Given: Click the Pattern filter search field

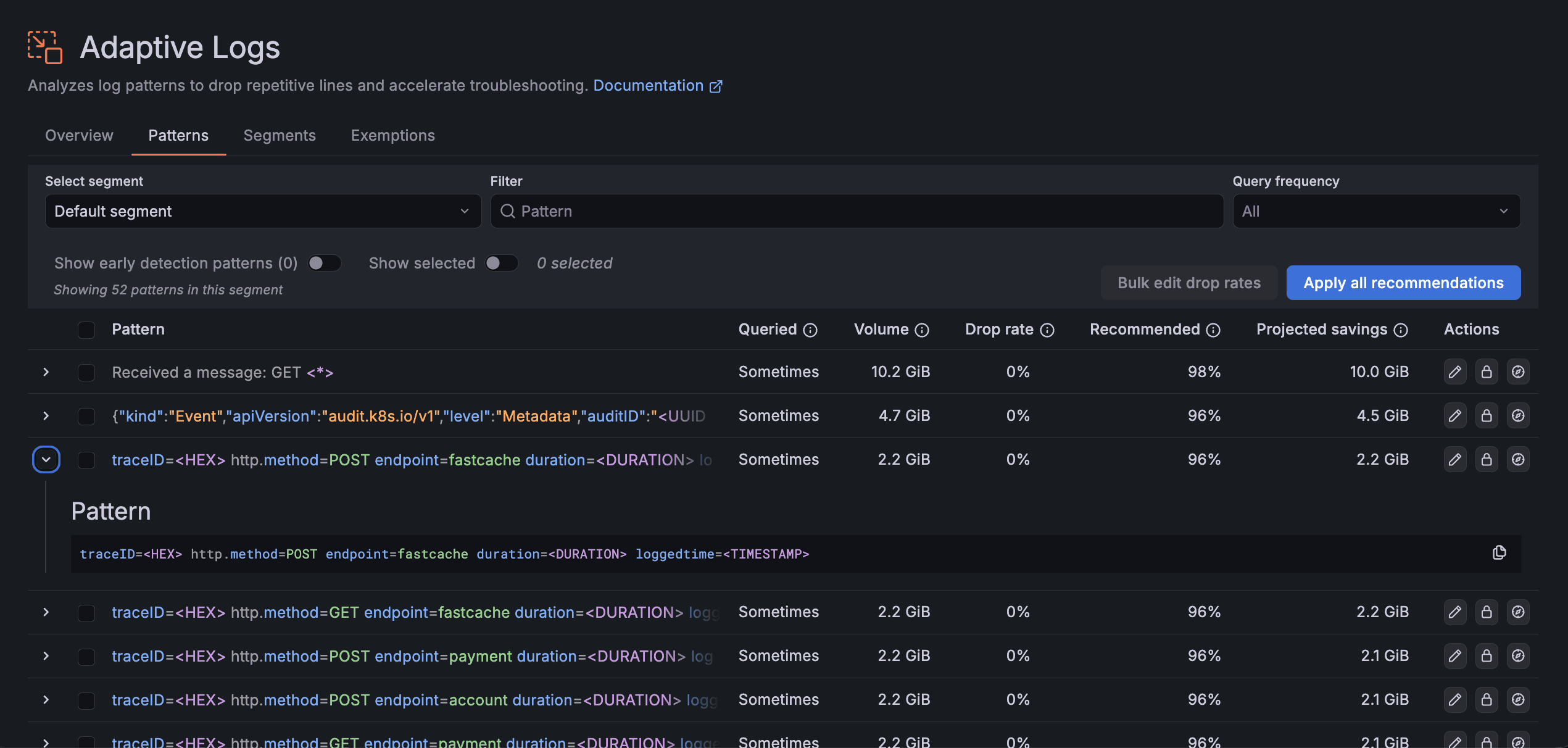Looking at the screenshot, I should pyautogui.click(x=857, y=211).
